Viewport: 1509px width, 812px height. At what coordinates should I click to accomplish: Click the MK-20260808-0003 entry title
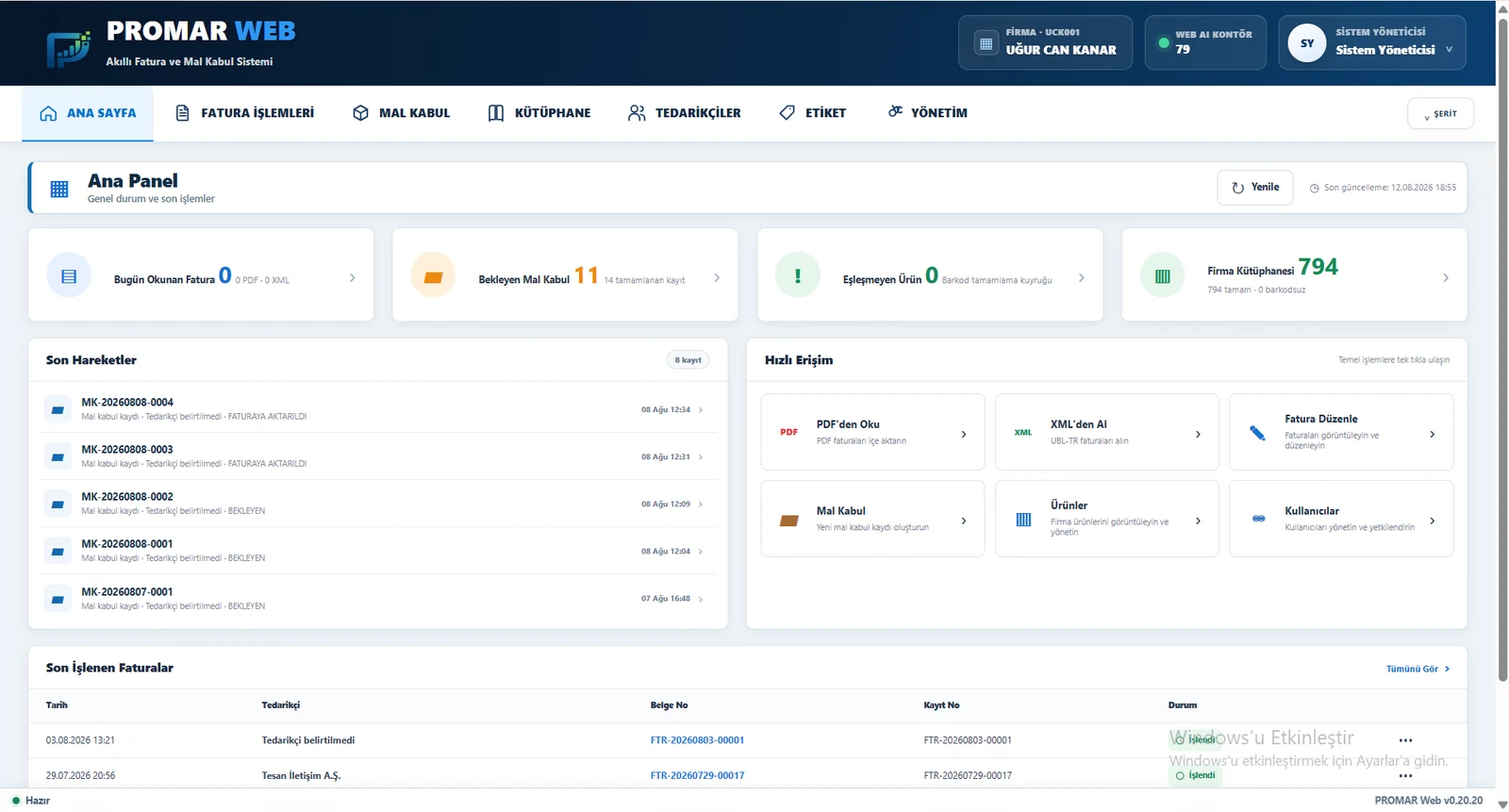[127, 450]
